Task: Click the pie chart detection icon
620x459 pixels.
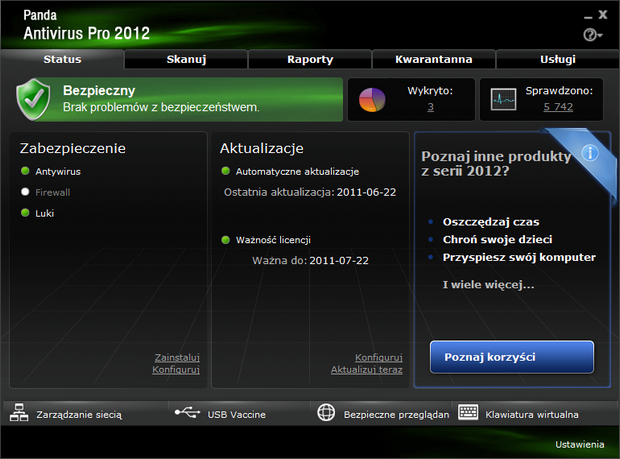Action: click(372, 99)
